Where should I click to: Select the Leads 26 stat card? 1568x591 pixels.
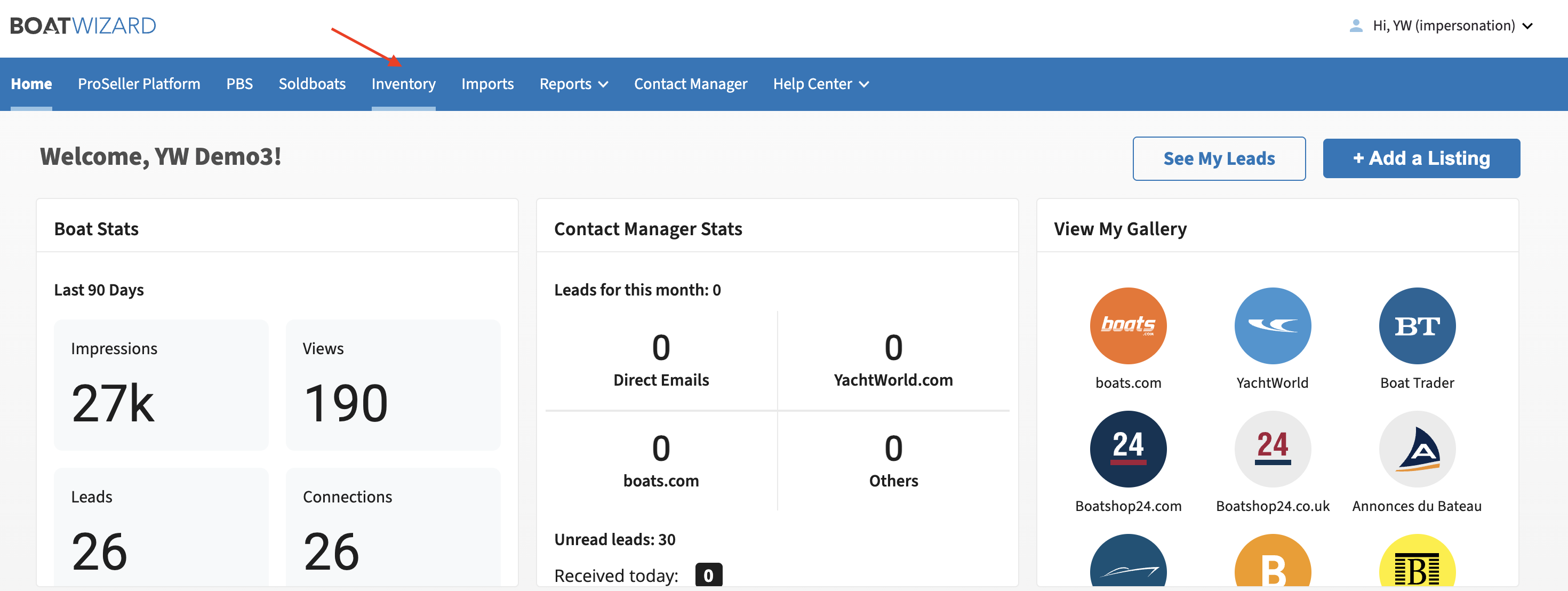coord(161,527)
